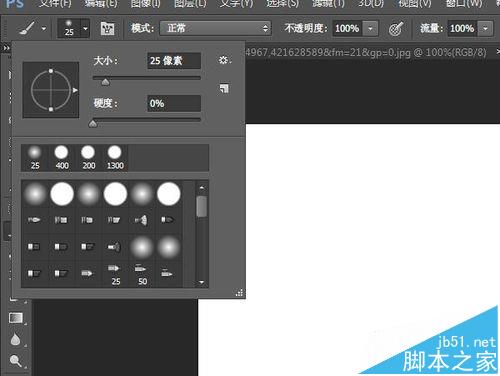Create new preset from this brush icon

point(224,88)
